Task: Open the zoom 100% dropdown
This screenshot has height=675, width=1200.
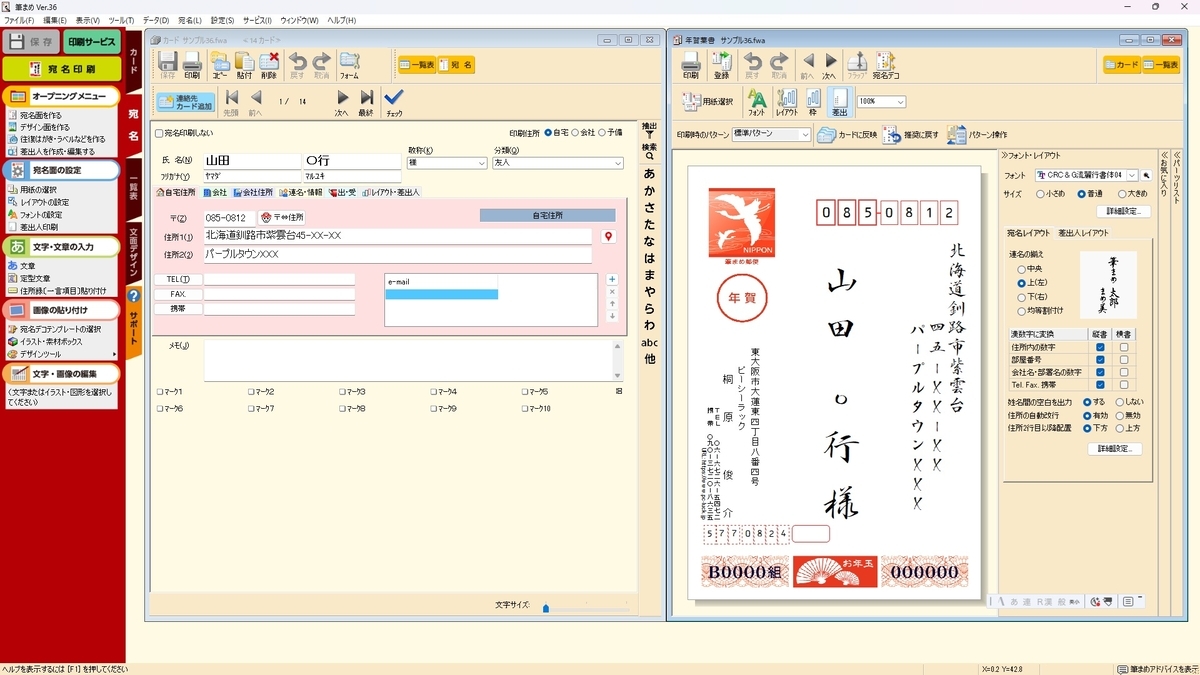Action: [x=881, y=101]
